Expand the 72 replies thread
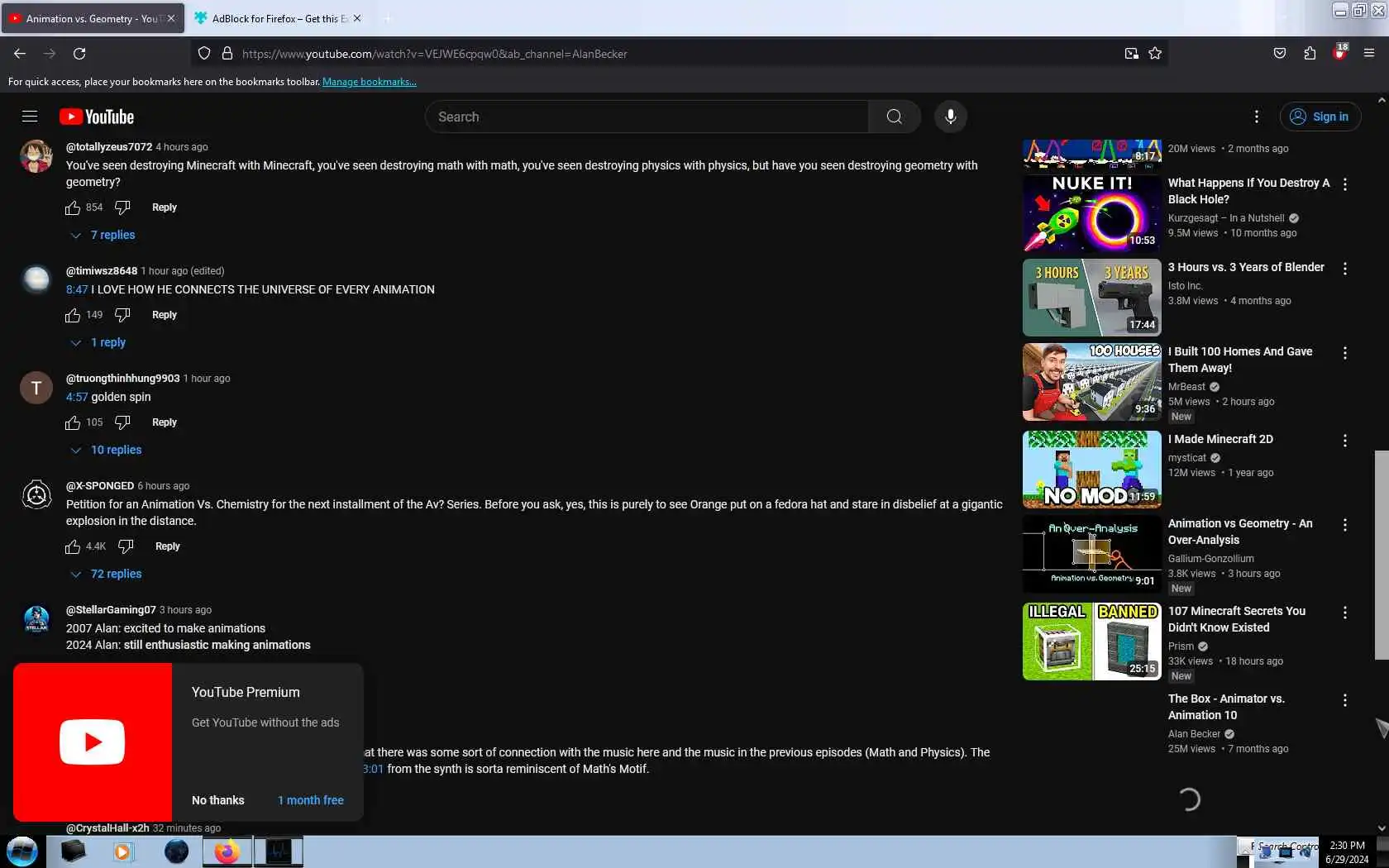 (x=107, y=574)
